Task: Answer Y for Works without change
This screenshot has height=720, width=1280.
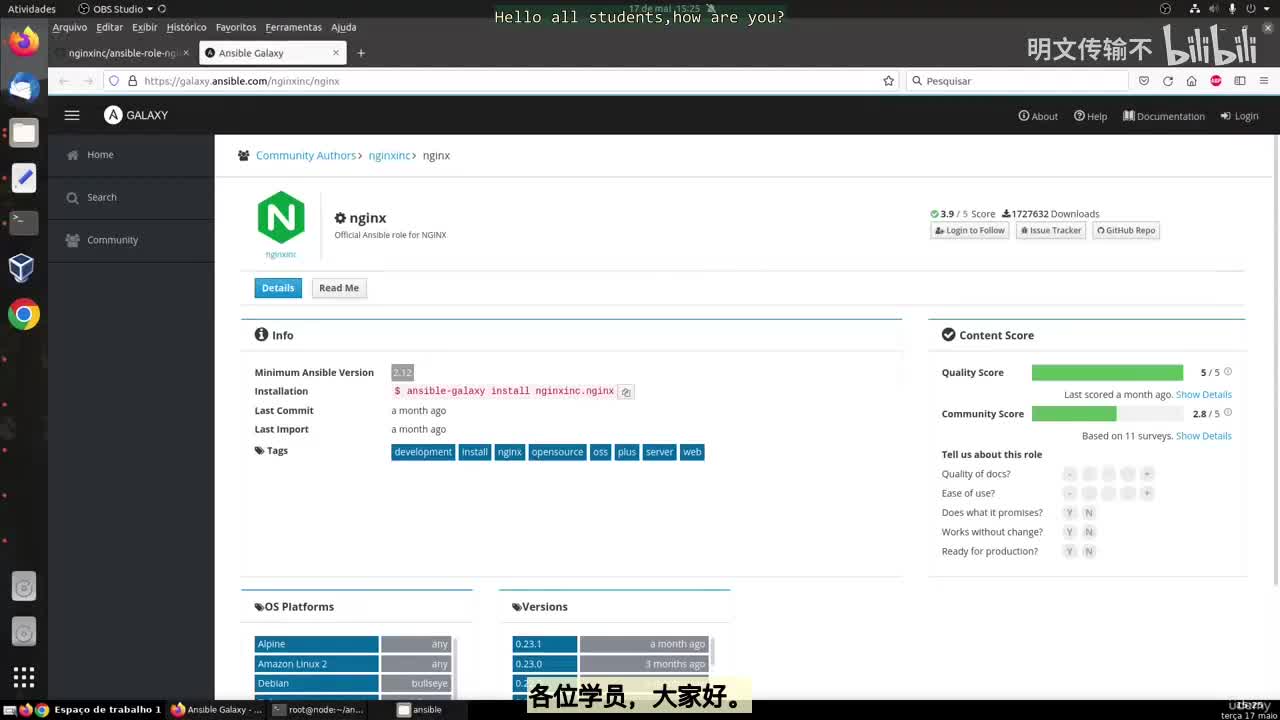Action: (x=1069, y=532)
